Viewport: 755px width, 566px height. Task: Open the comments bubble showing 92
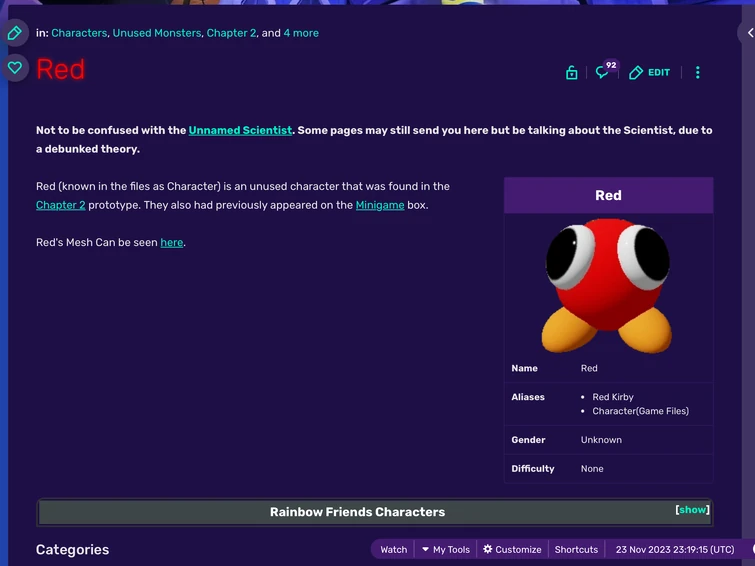tap(605, 71)
